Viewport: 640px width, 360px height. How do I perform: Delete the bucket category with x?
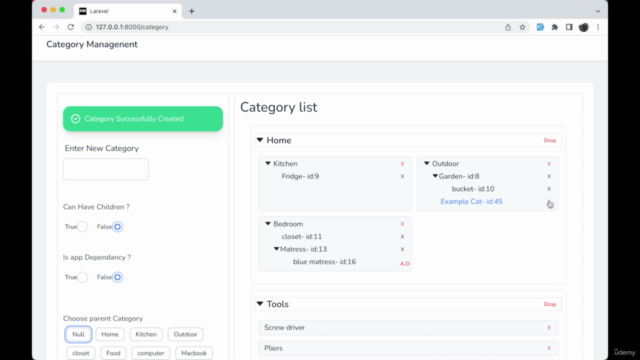pos(549,189)
